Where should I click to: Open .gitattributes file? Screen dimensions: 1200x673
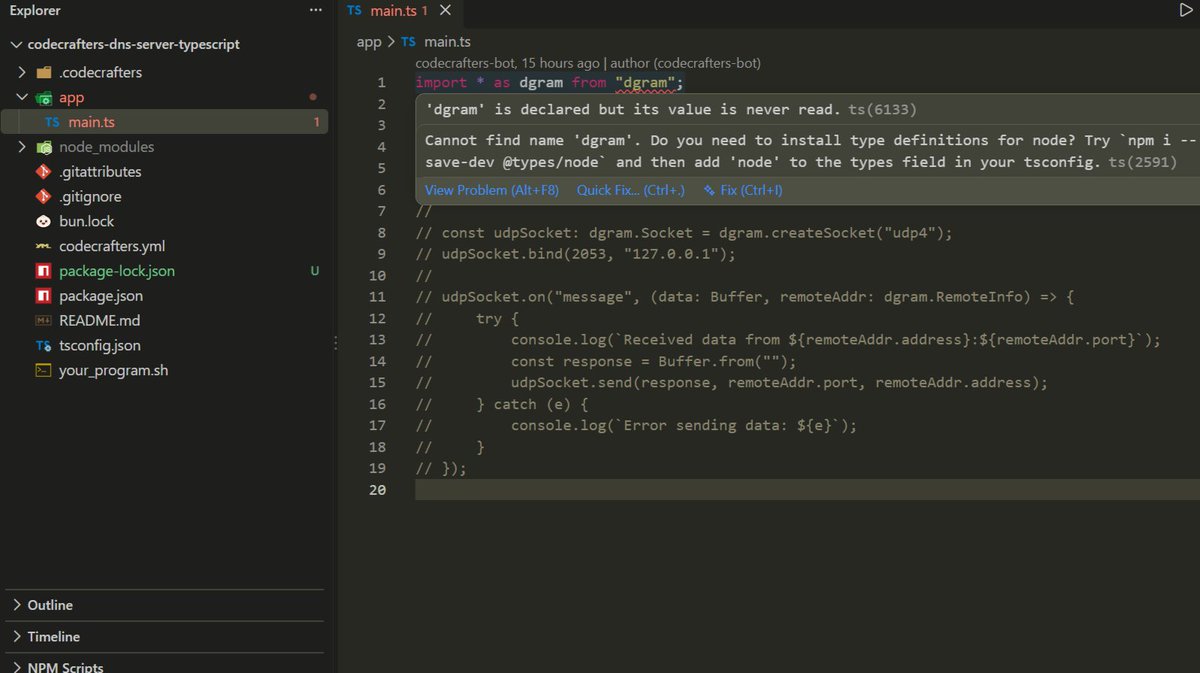click(100, 172)
